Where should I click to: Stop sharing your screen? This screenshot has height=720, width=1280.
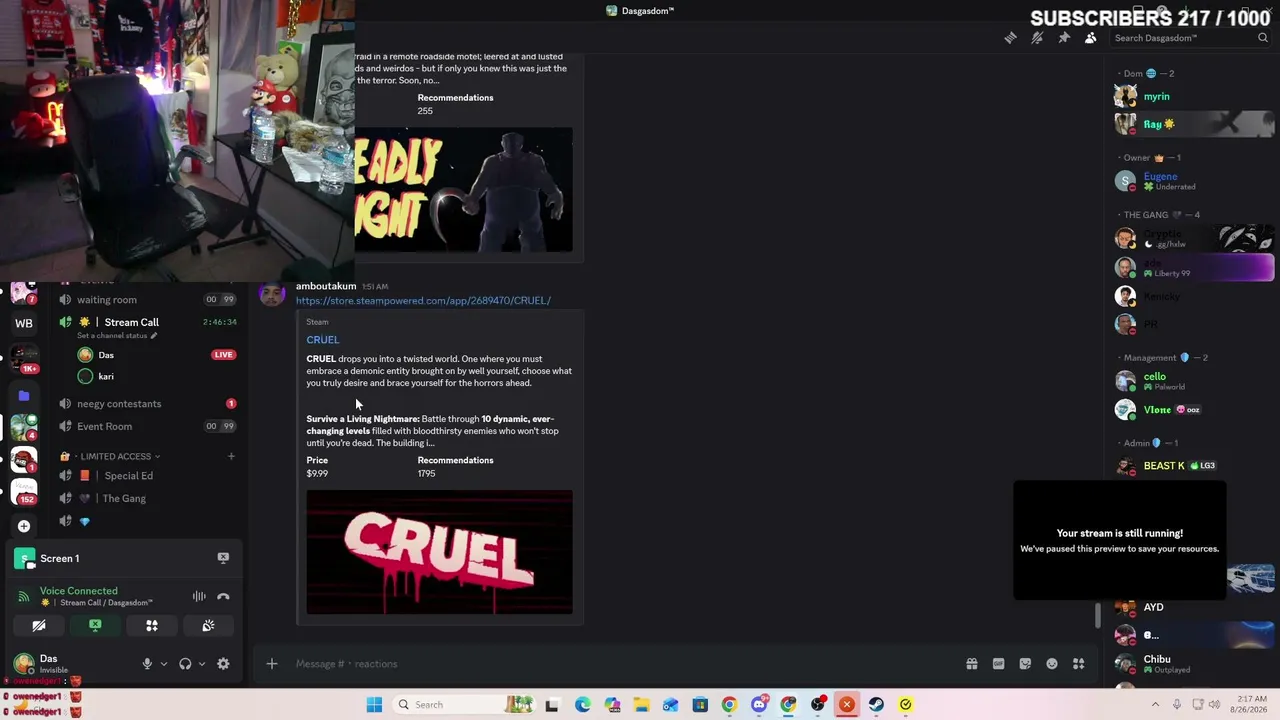click(x=95, y=626)
